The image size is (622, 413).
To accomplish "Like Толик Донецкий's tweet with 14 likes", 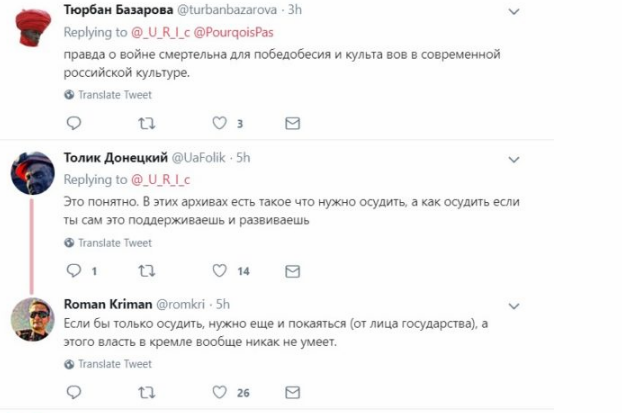I will pyautogui.click(x=219, y=271).
